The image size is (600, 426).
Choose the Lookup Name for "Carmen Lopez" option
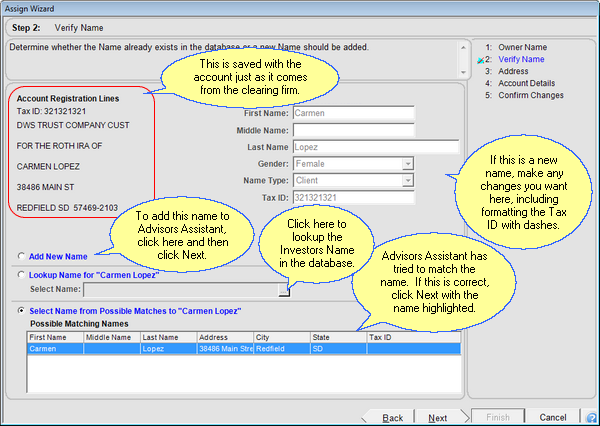pyautogui.click(x=22, y=274)
